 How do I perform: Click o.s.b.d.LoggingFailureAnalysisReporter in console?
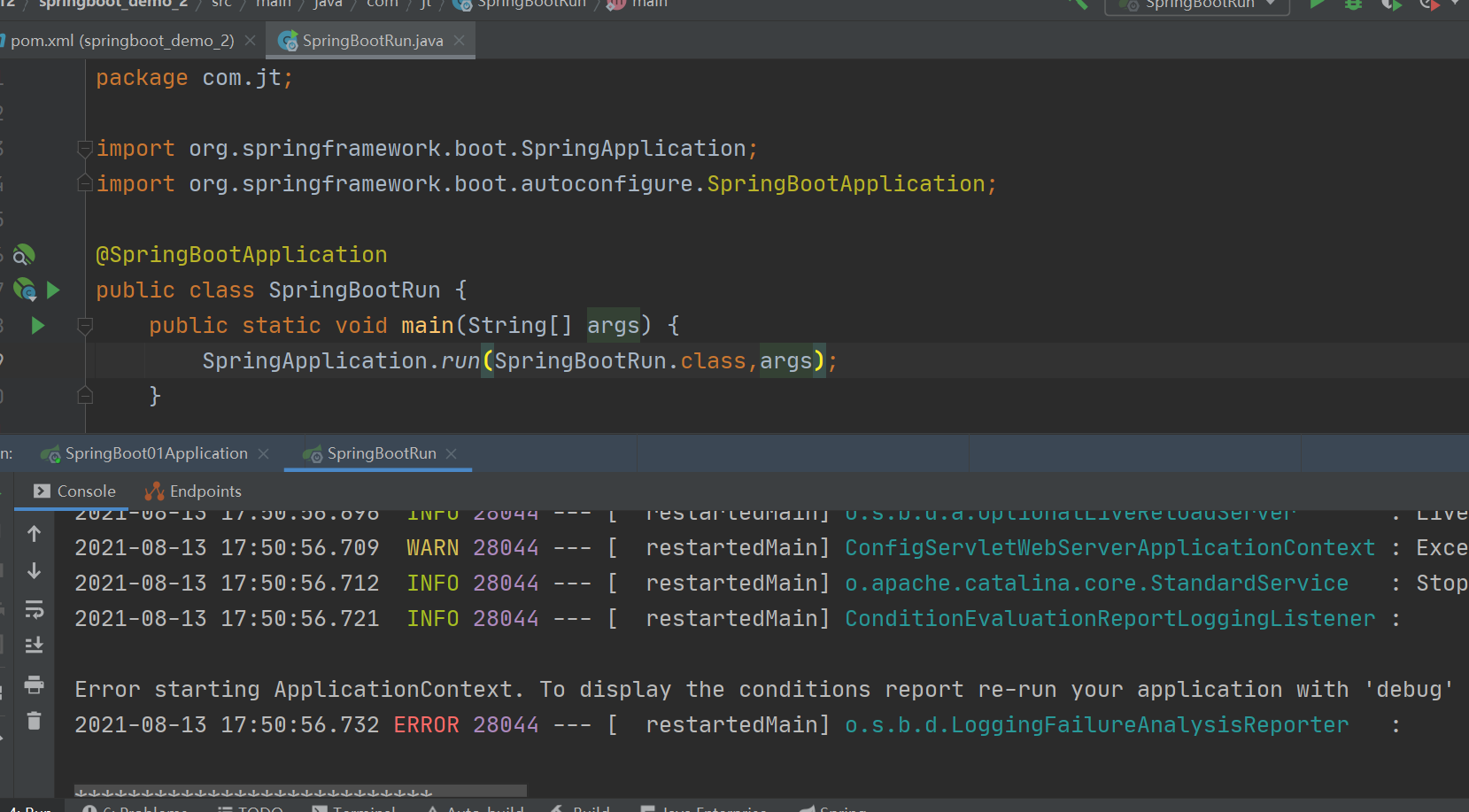[x=1096, y=725]
